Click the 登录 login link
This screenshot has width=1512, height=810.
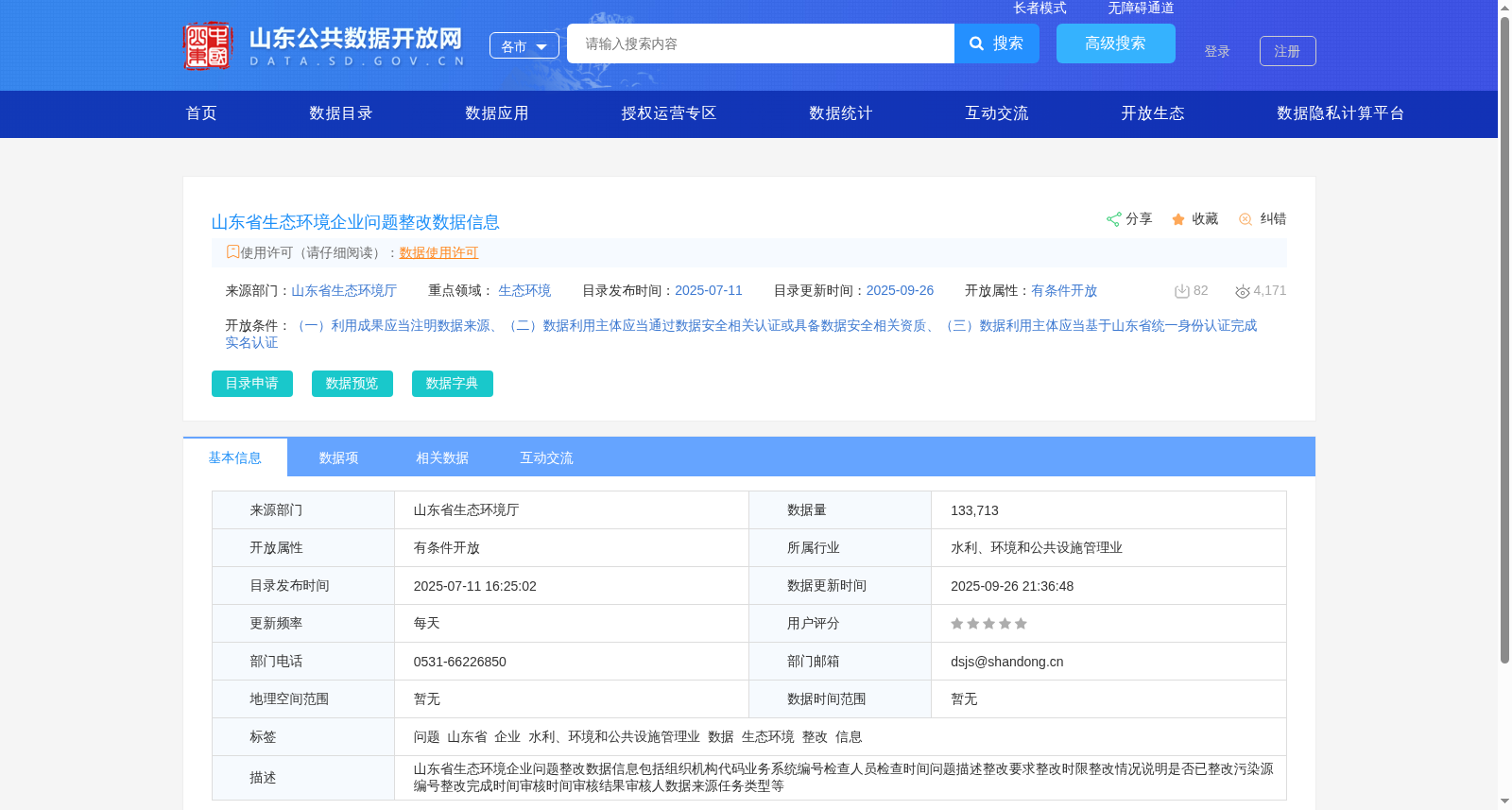1217,51
